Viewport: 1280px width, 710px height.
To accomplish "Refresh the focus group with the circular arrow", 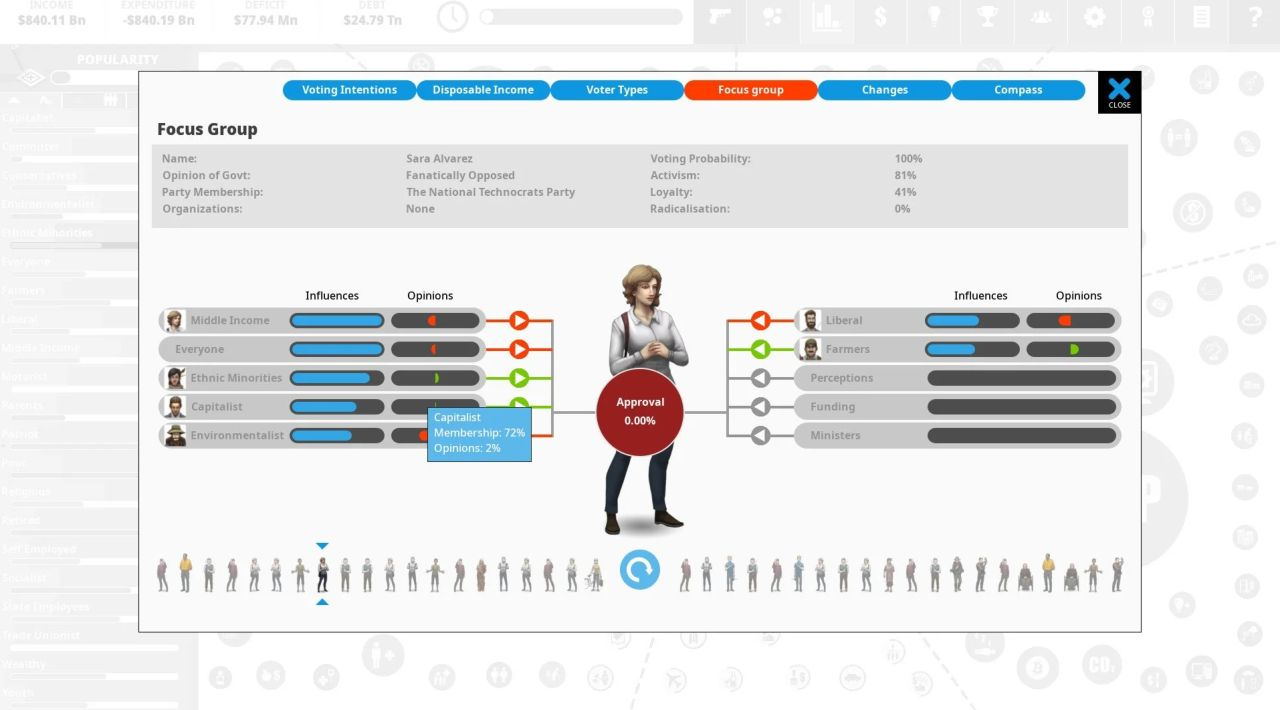I will coord(640,570).
